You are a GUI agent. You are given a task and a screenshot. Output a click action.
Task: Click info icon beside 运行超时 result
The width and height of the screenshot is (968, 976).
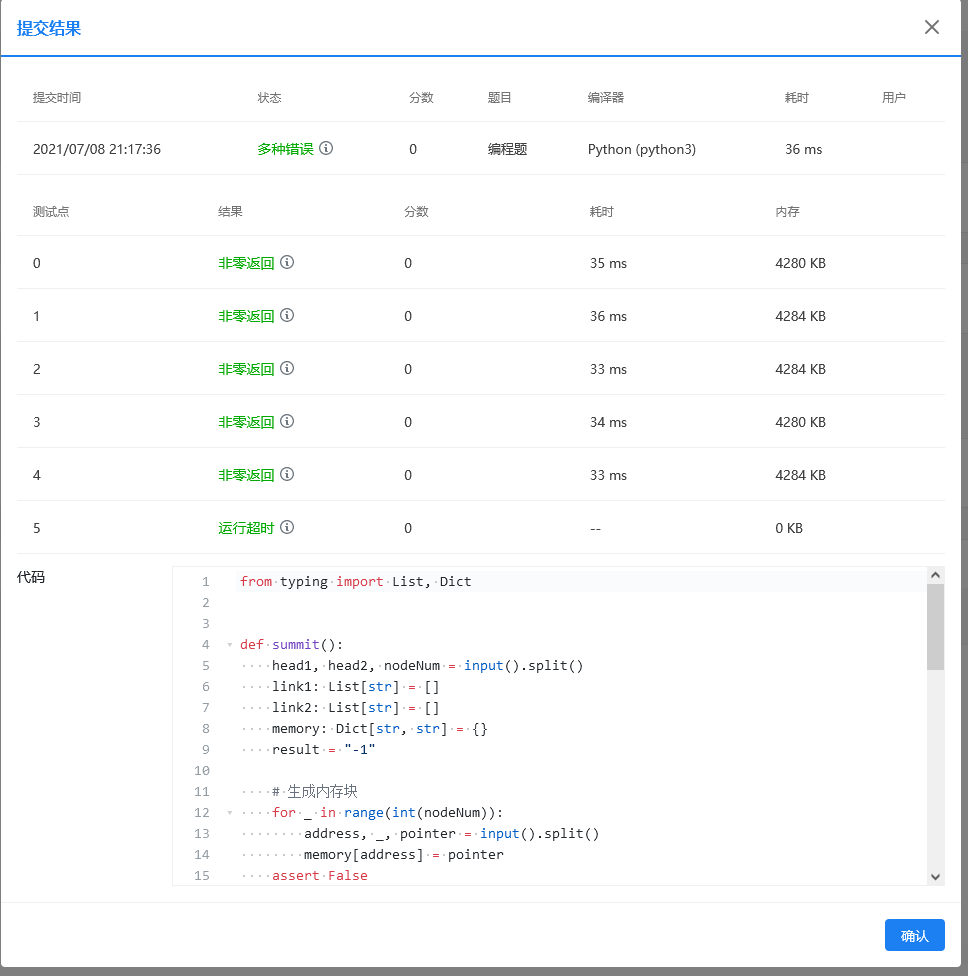click(x=287, y=527)
